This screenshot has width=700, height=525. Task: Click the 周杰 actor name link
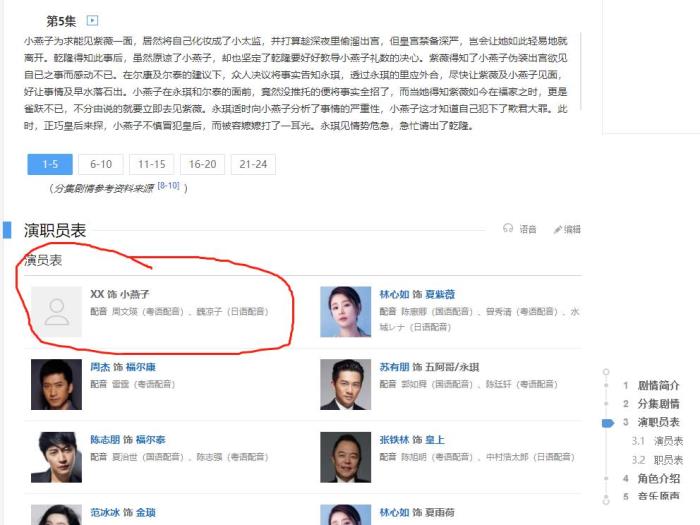point(100,367)
